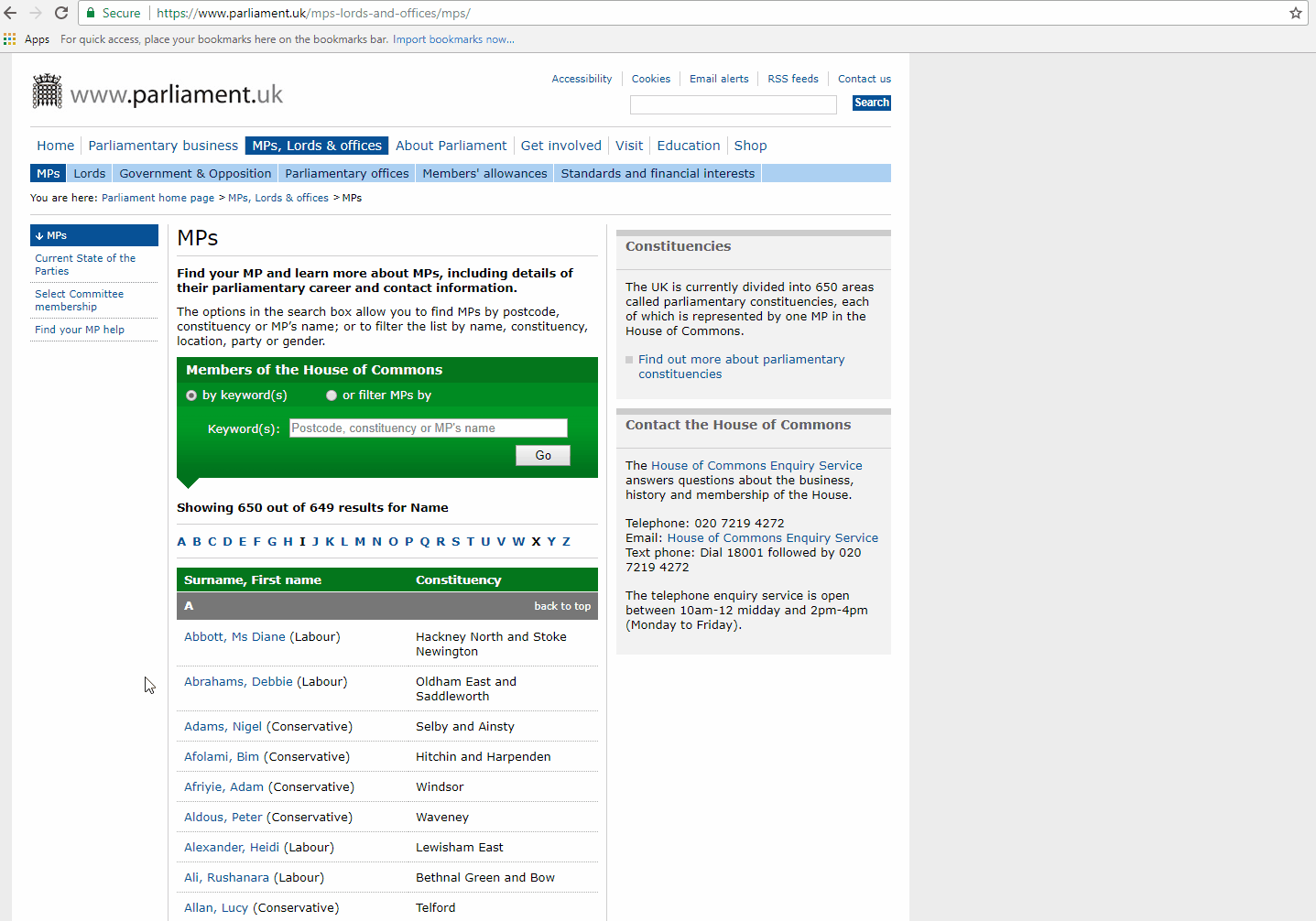Open Find your MP help link
1316x921 pixels.
click(80, 330)
